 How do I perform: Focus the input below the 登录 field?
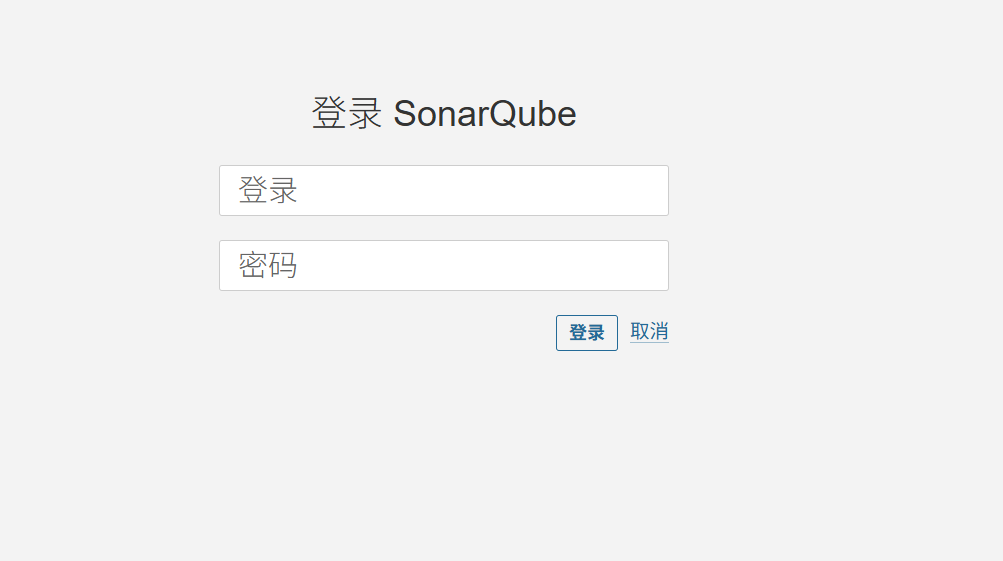[x=443, y=265]
